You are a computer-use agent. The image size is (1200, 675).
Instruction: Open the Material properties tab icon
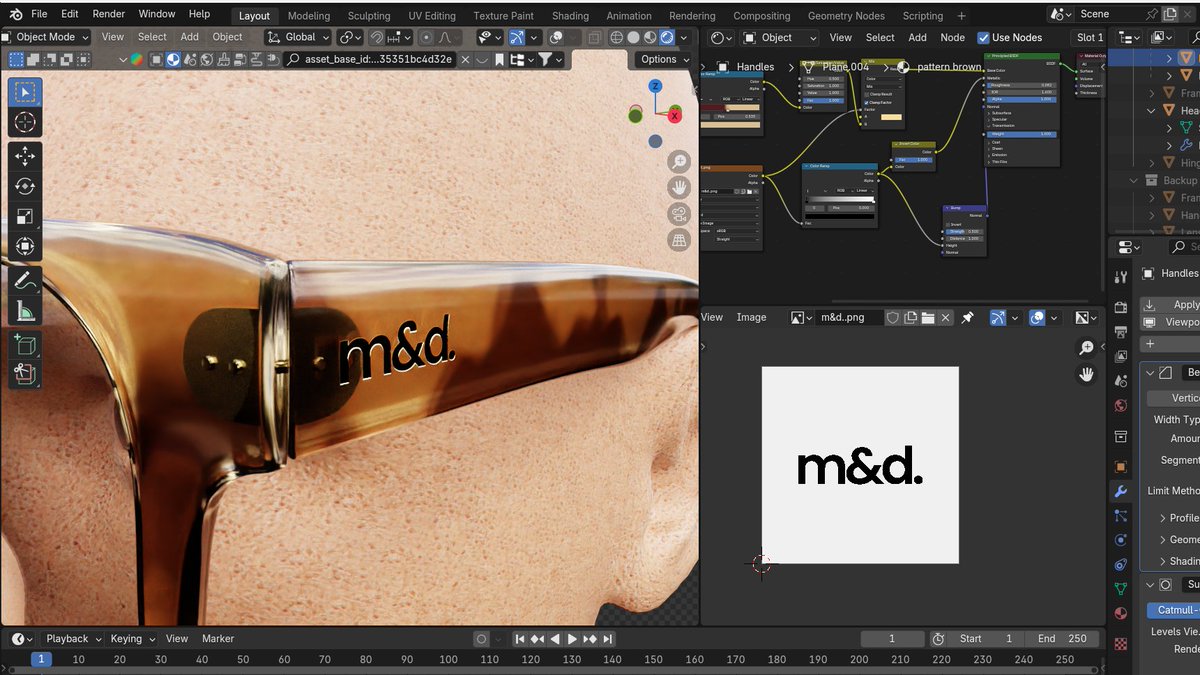[x=1121, y=613]
